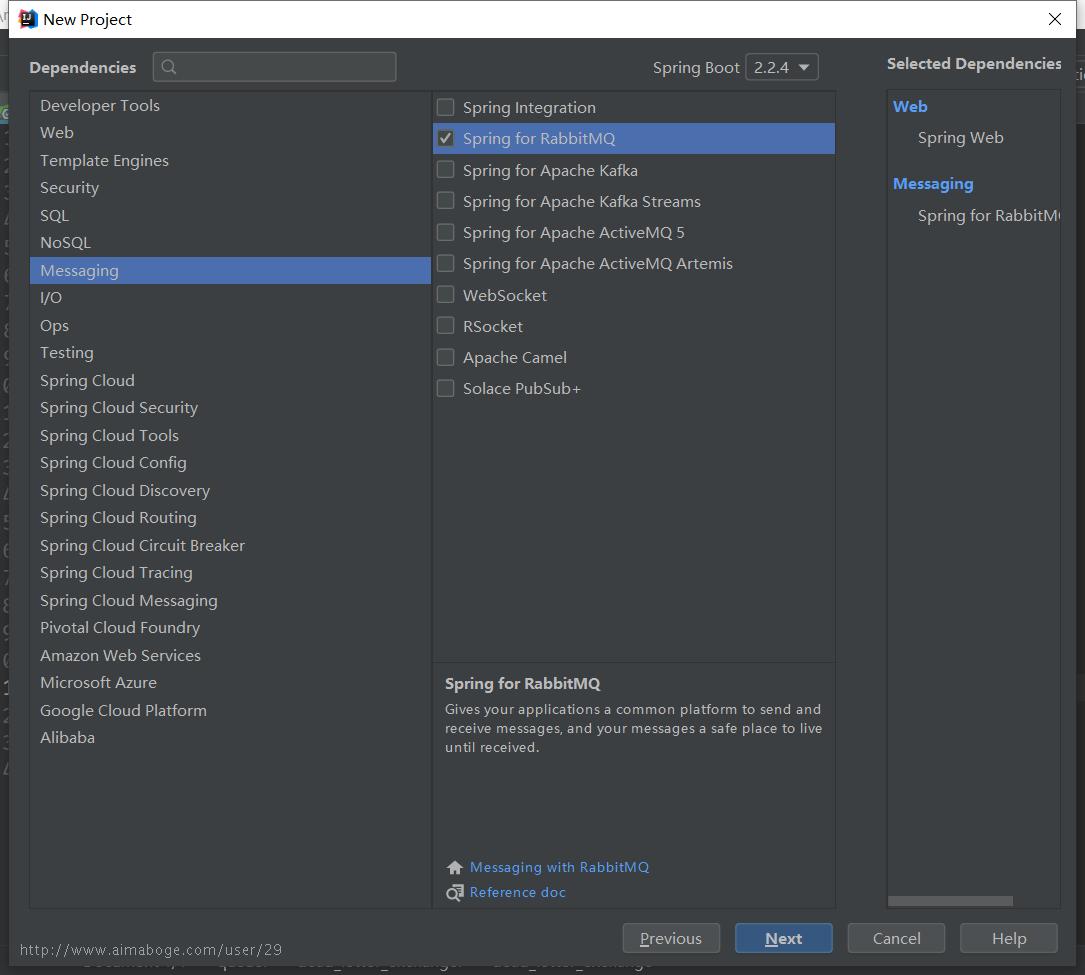The image size is (1085, 975).
Task: Choose Google Cloud Platform category
Action: pyautogui.click(x=230, y=711)
